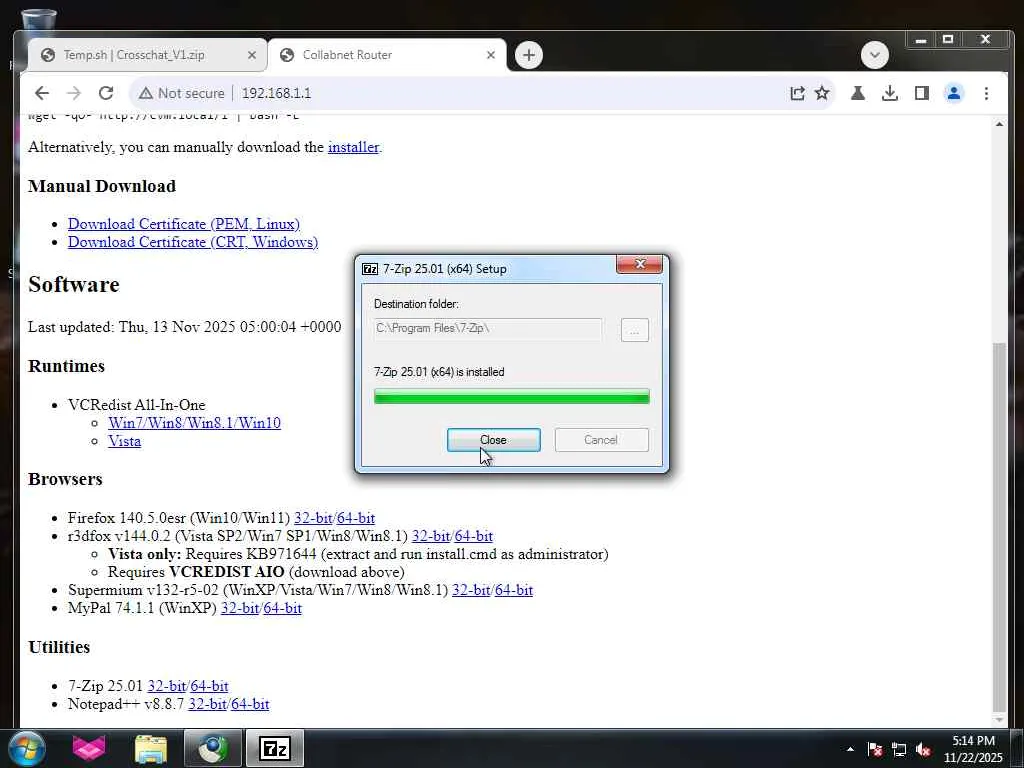Switch to Temp.sh Crosschat_V1.zip tab

(134, 55)
